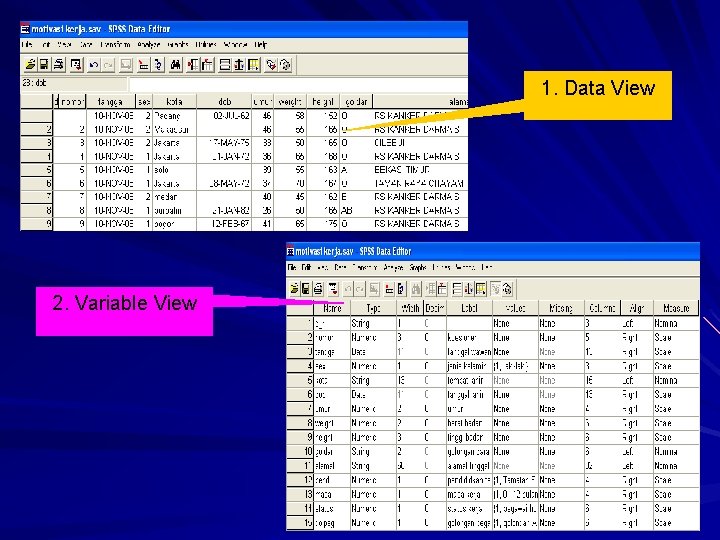Click Undo icon in Data View window

tap(94, 65)
